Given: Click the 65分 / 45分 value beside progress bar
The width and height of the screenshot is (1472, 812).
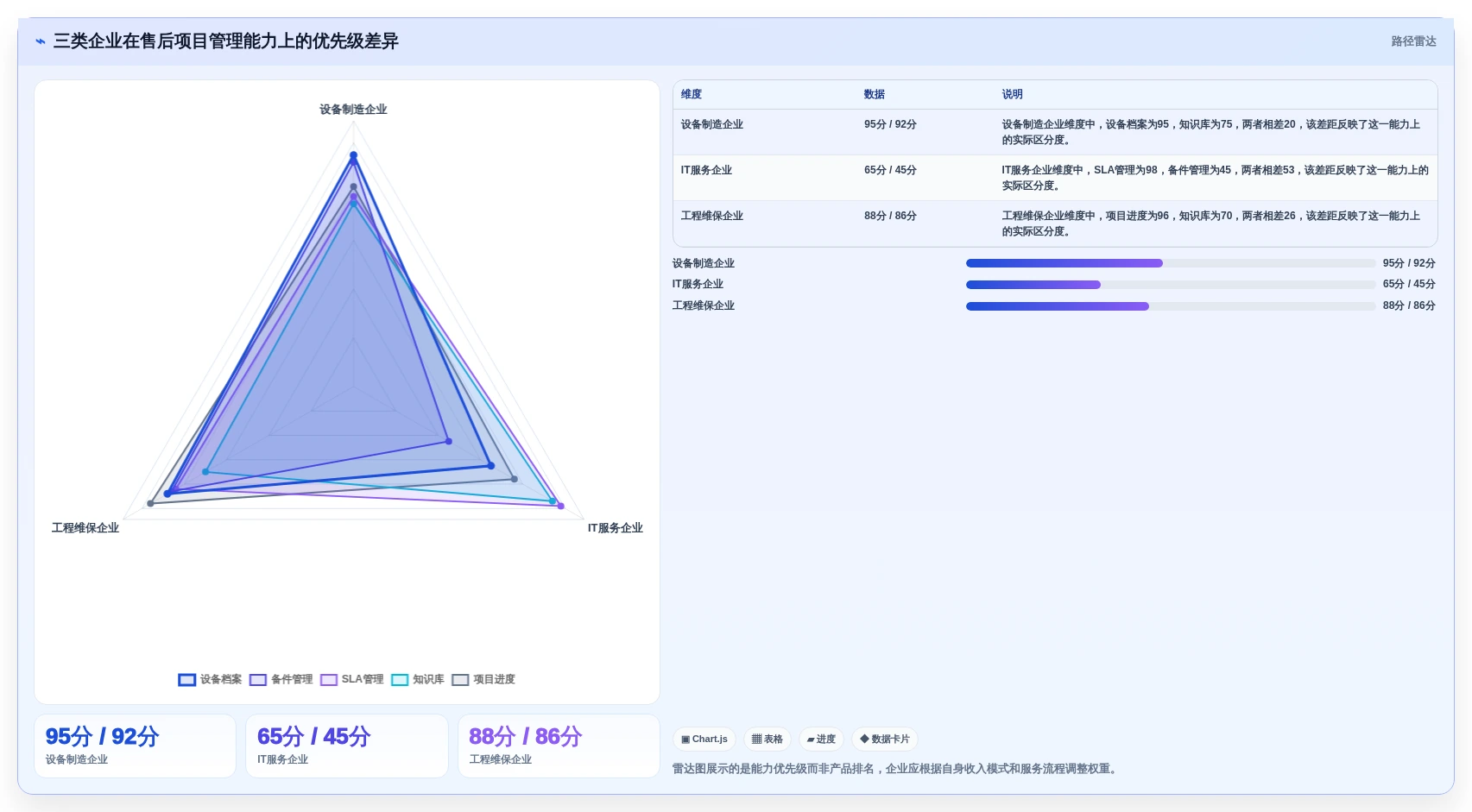Looking at the screenshot, I should [1409, 284].
